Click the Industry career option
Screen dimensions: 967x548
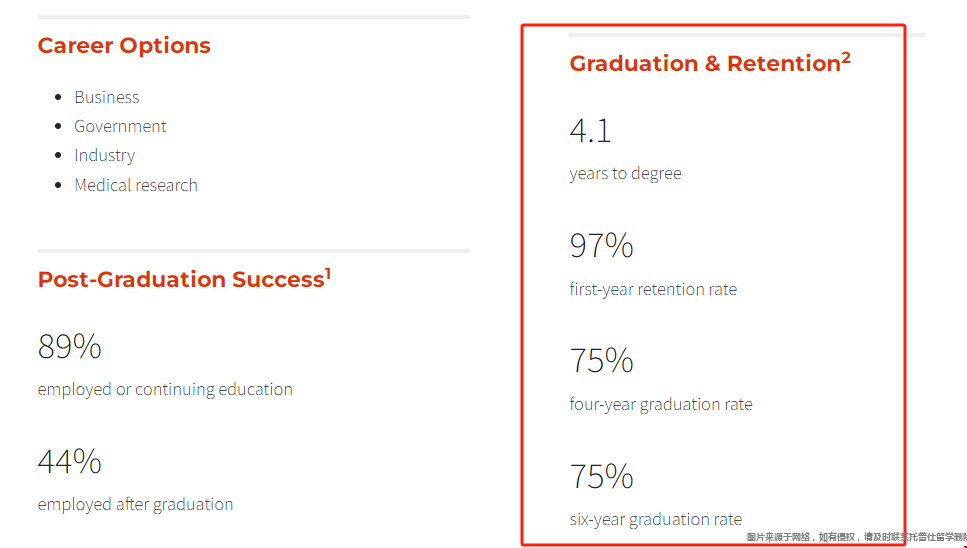click(104, 155)
